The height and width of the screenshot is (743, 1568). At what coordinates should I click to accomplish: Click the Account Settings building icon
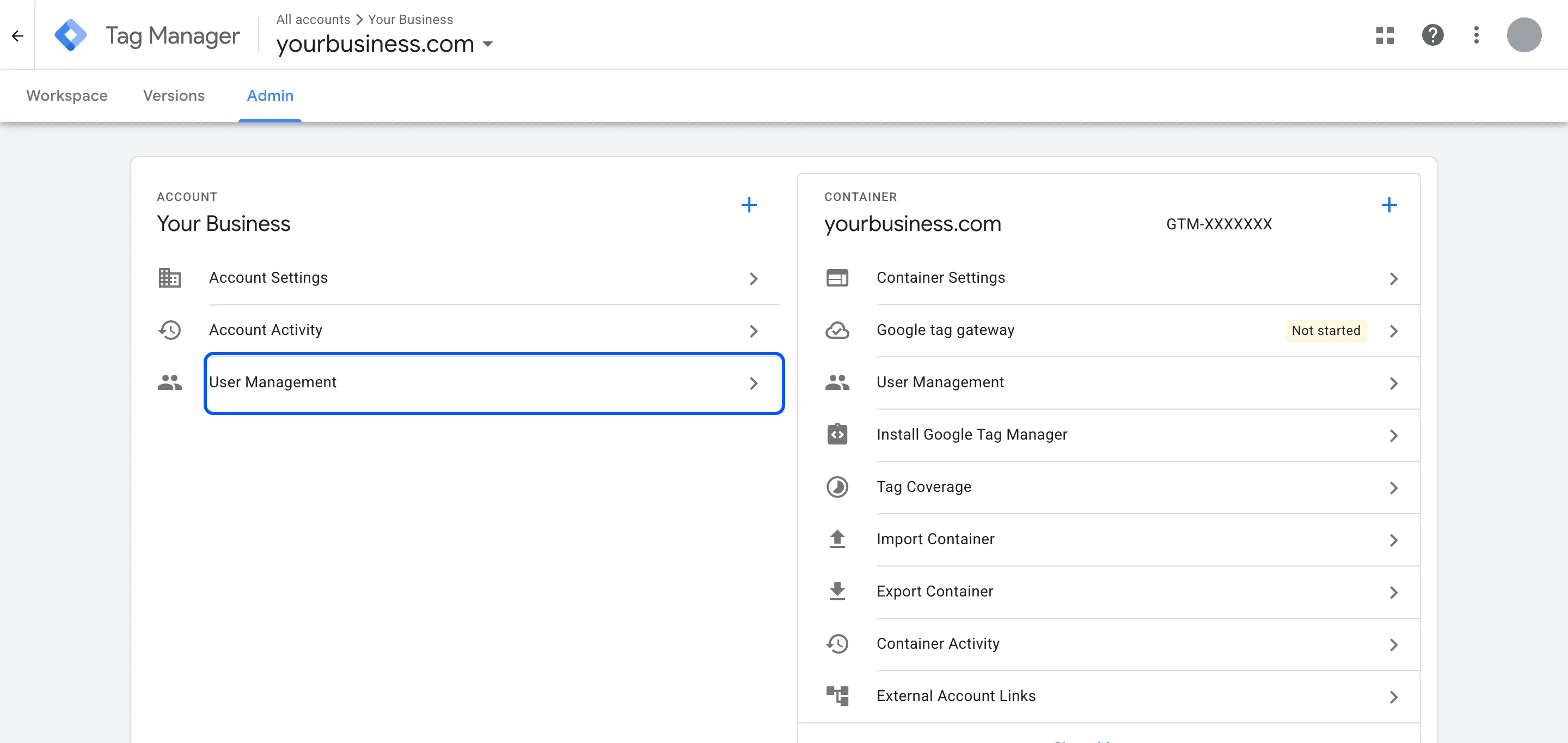point(169,278)
